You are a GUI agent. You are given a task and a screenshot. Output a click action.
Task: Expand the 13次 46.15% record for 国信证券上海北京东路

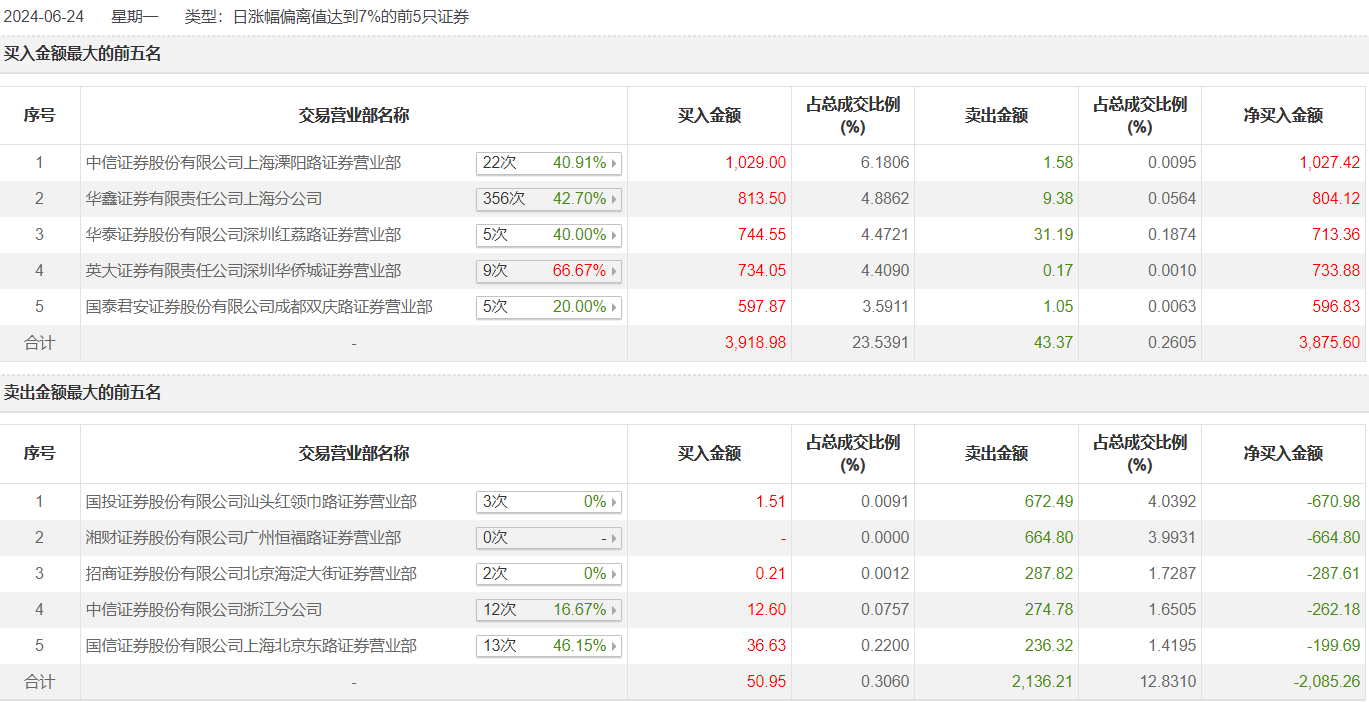pyautogui.click(x=549, y=646)
